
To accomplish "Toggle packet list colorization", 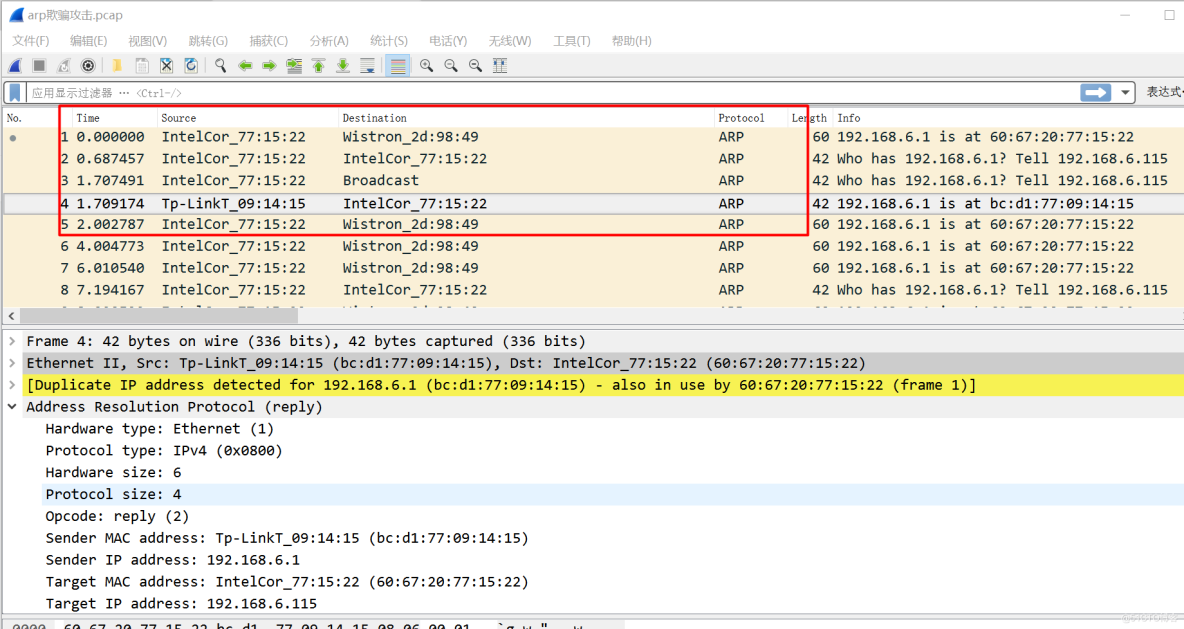I will click(397, 66).
